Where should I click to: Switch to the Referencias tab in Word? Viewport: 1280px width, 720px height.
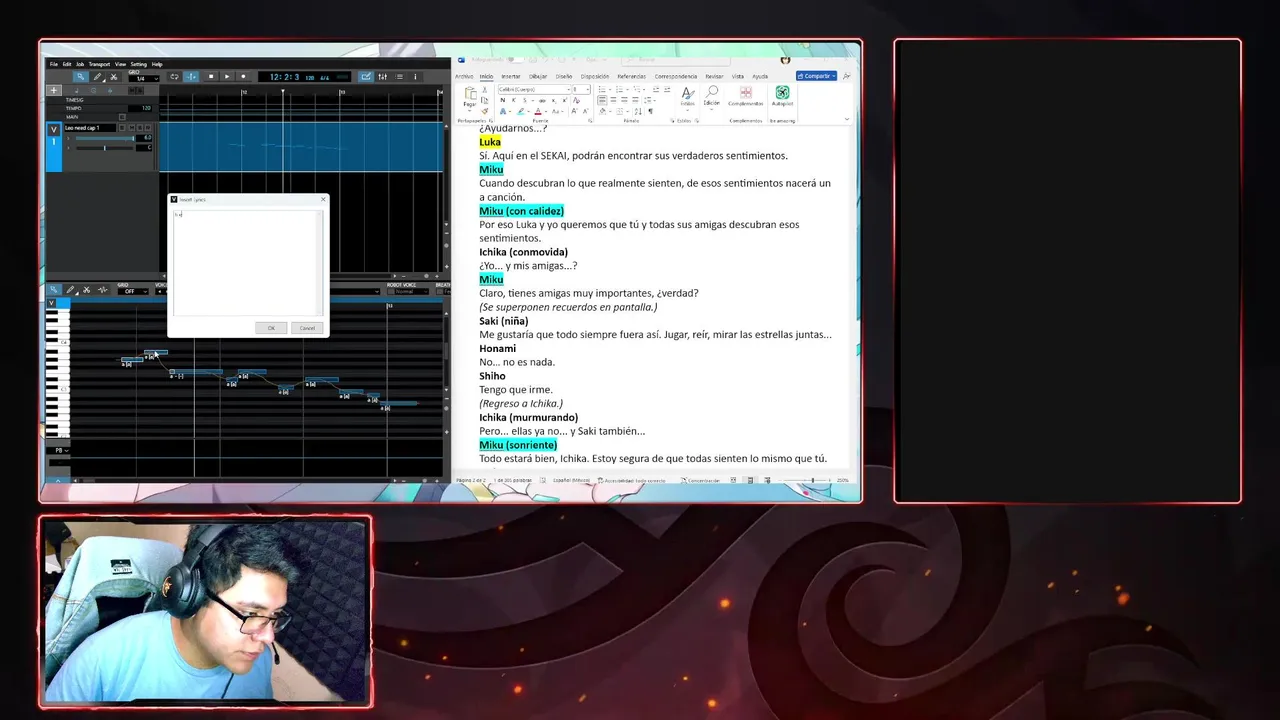(631, 76)
